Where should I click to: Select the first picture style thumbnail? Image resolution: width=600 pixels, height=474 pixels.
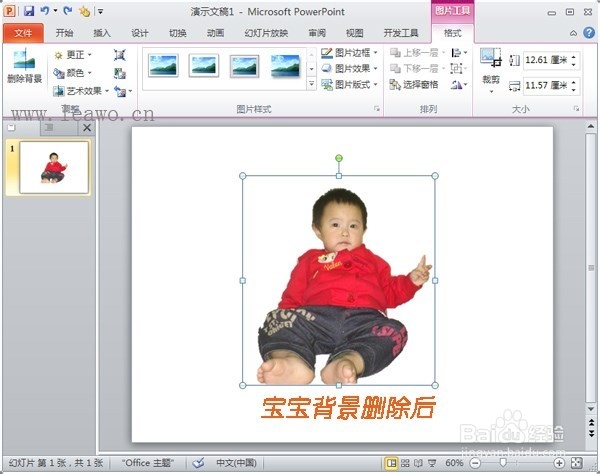[x=163, y=65]
